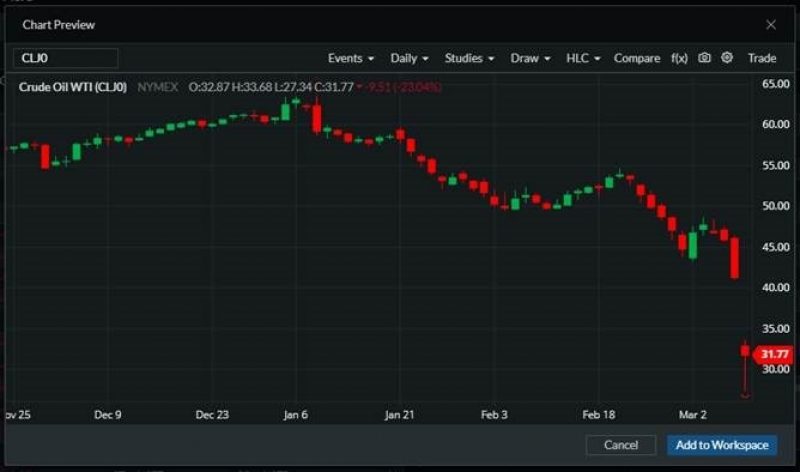This screenshot has height=472, width=800.
Task: Click the Dec 23 date axis label
Action: pos(212,415)
